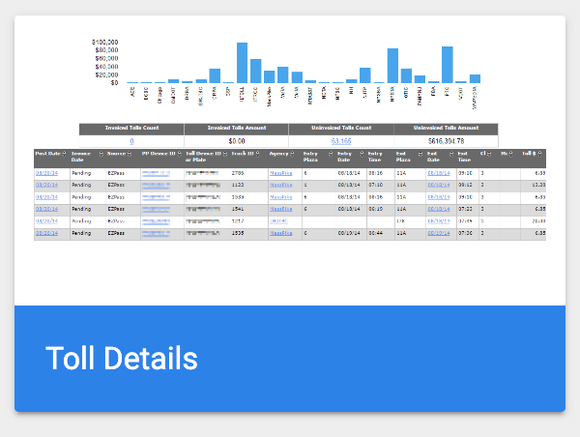580x437 pixels.
Task: Sort by Entry Date header icon
Action: click(362, 154)
